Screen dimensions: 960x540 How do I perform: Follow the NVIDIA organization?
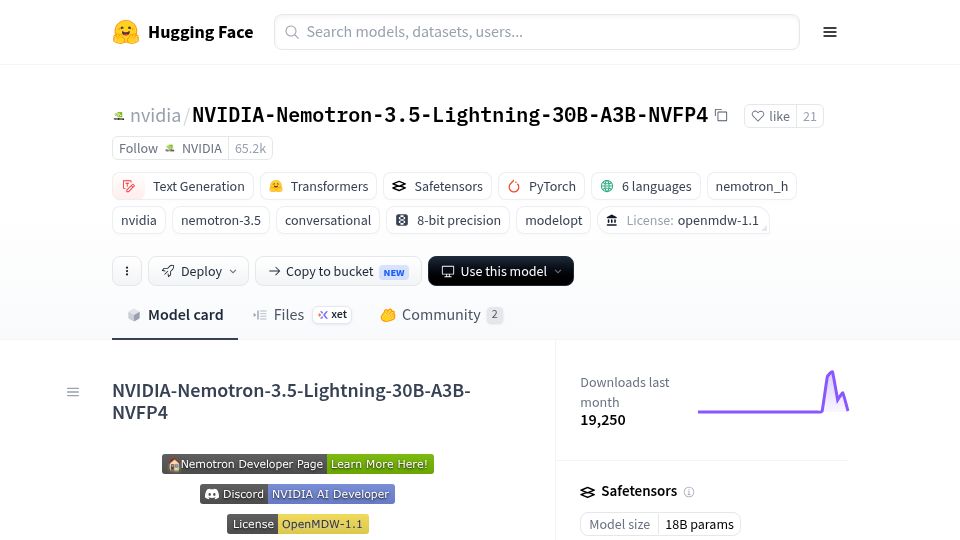(x=170, y=148)
